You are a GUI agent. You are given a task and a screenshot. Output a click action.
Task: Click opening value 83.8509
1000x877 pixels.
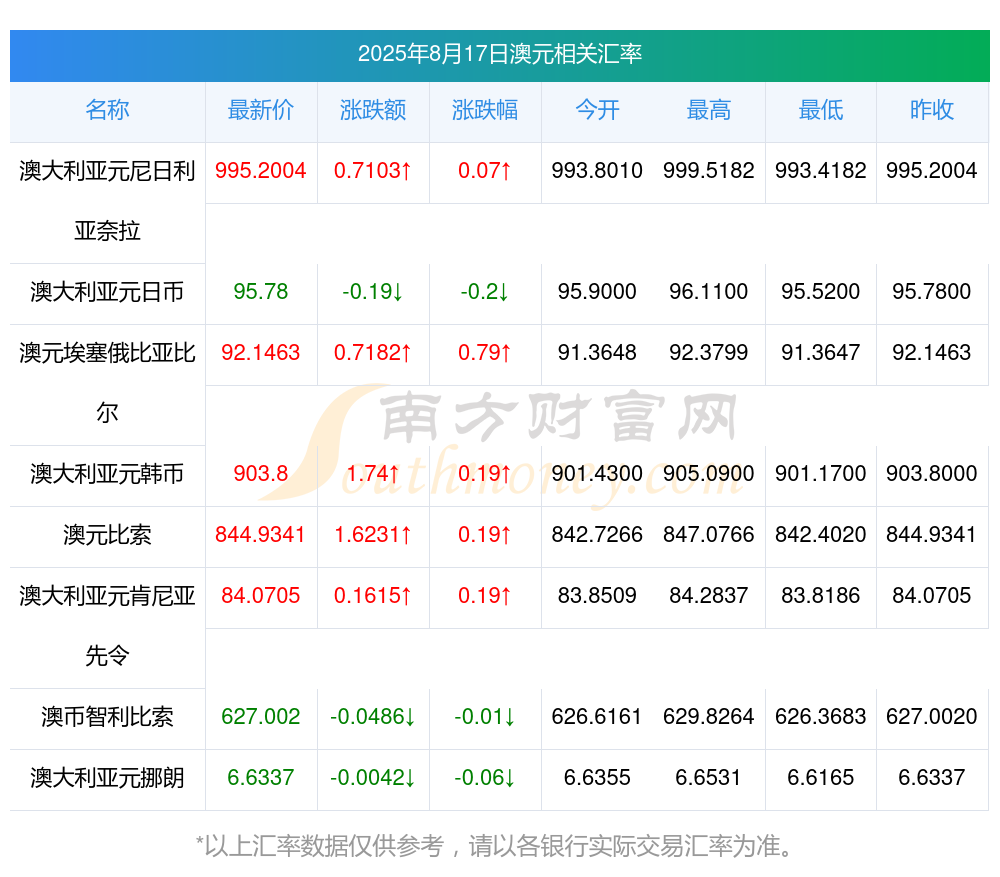tap(597, 596)
